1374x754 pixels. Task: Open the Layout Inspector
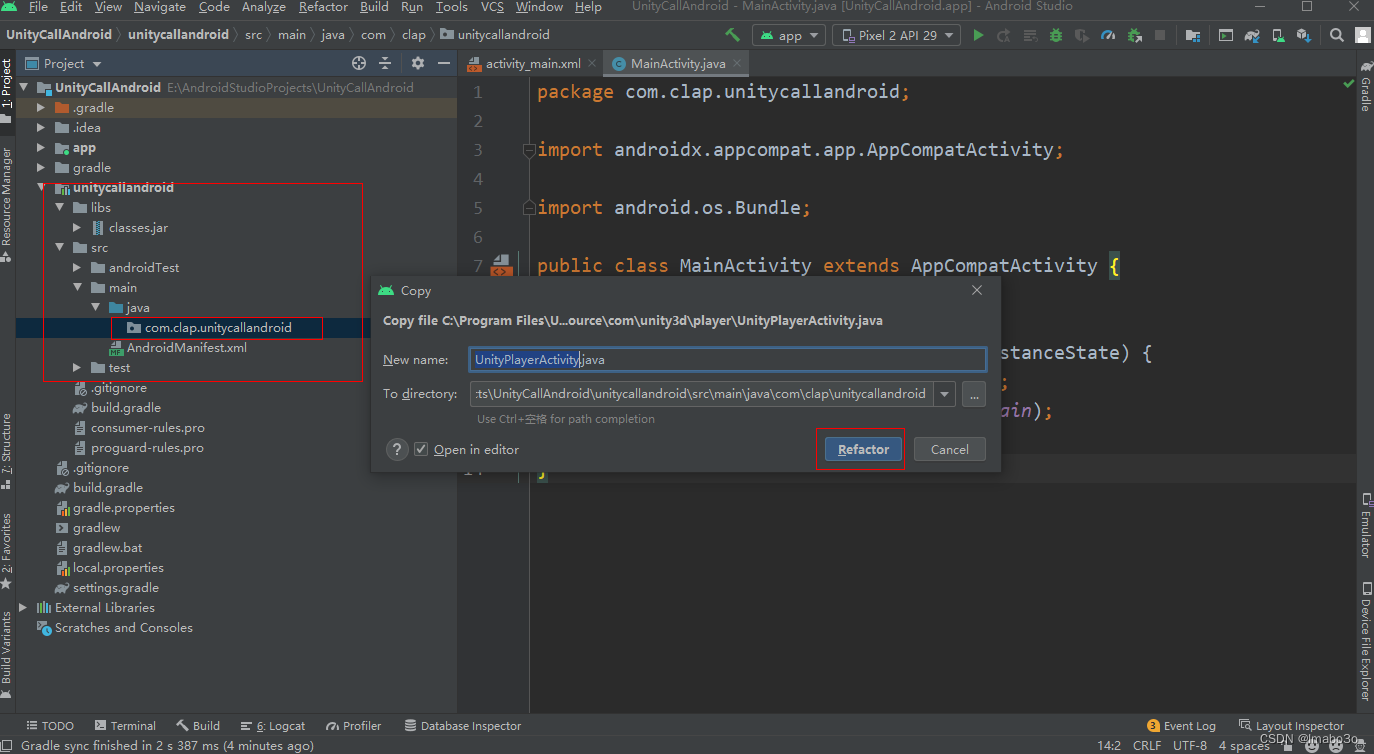click(1291, 725)
